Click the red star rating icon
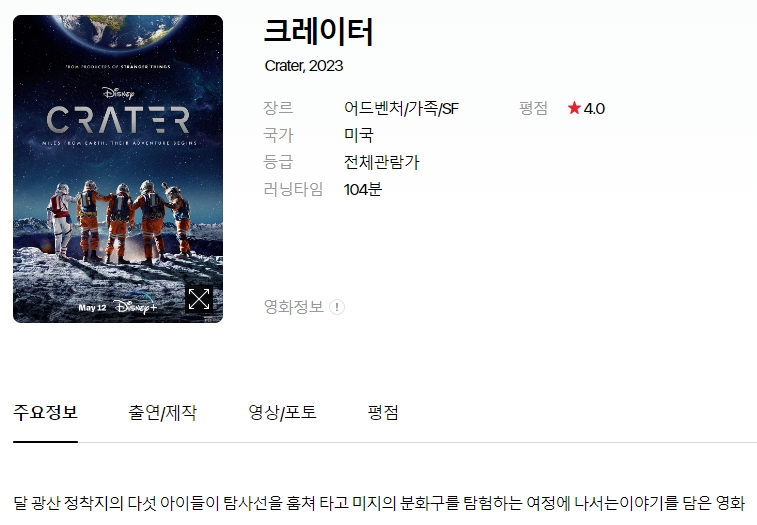 574,108
